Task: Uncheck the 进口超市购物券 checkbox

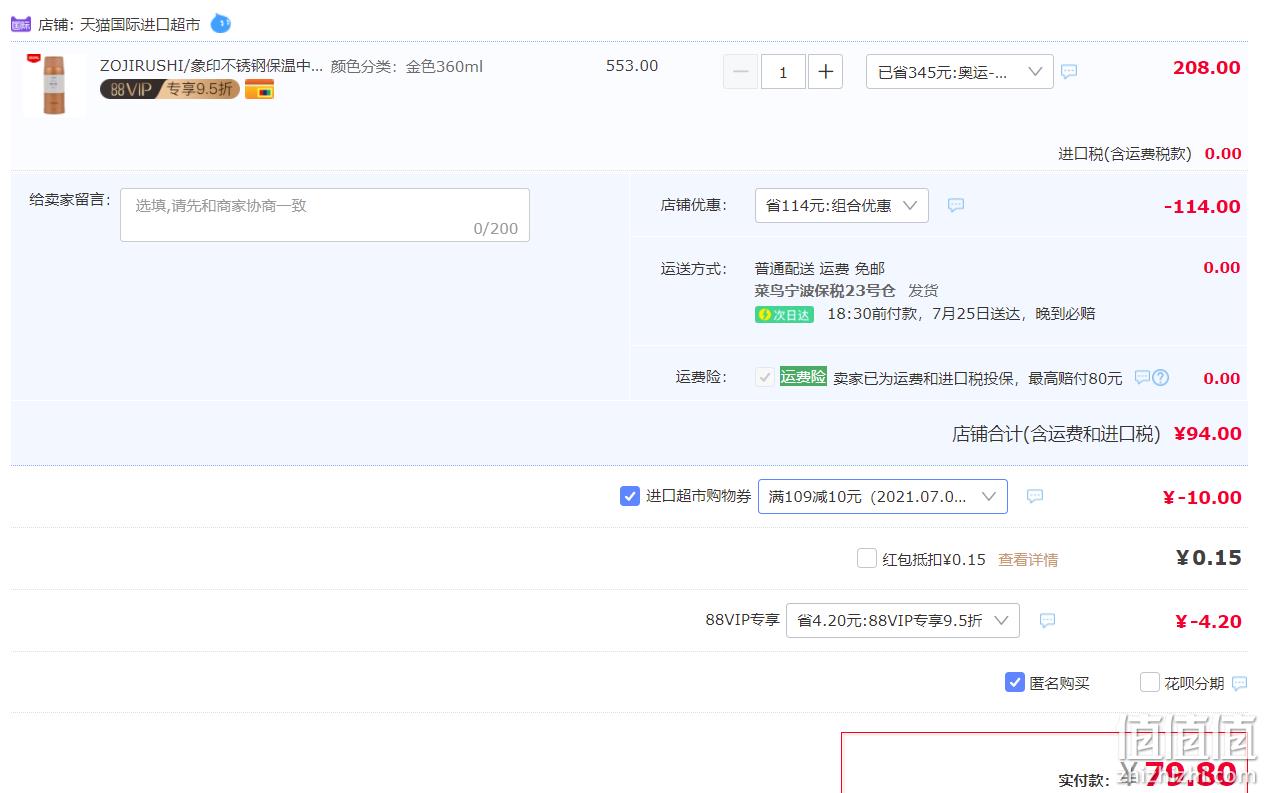Action: (x=630, y=496)
